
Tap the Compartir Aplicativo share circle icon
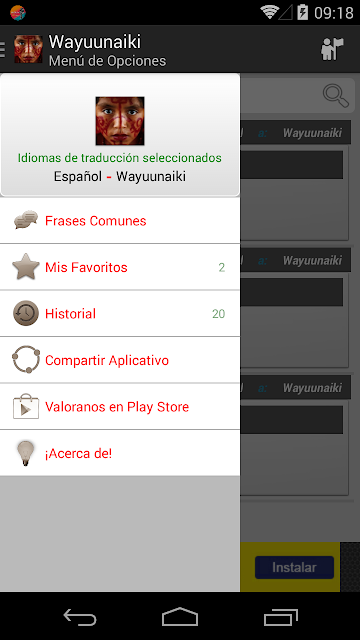pos(26,360)
